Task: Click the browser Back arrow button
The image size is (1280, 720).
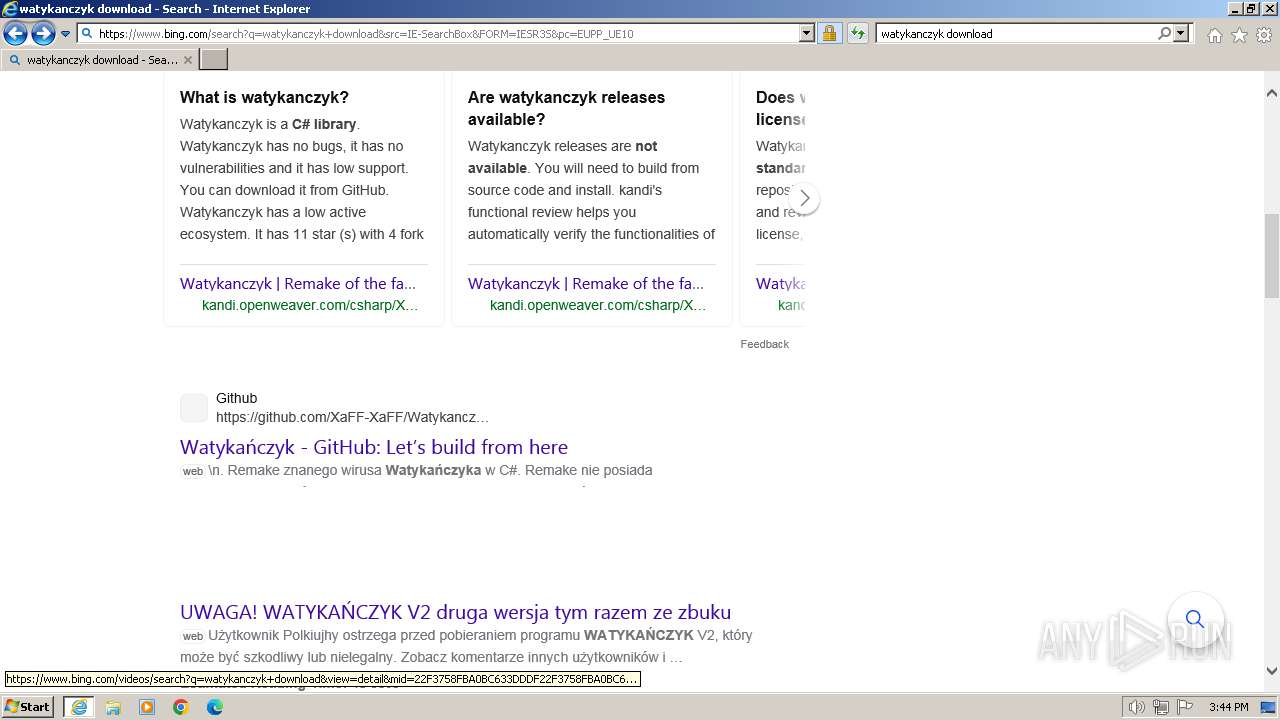Action: click(15, 33)
